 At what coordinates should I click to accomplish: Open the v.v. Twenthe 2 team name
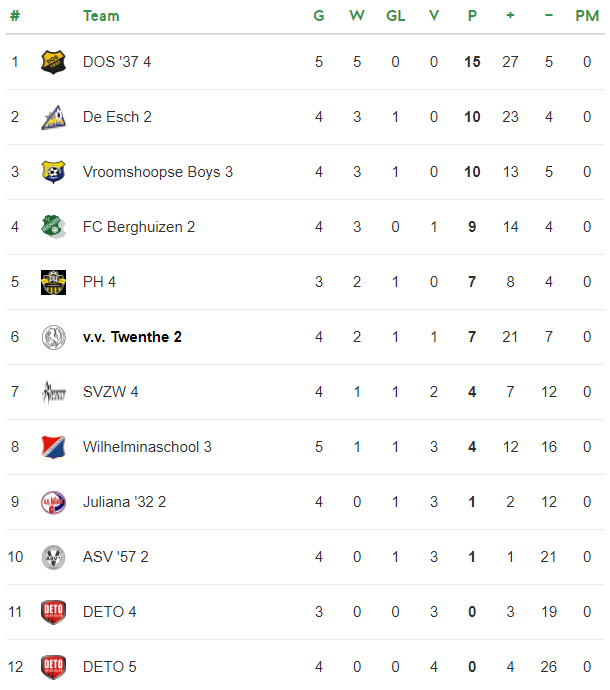click(132, 337)
